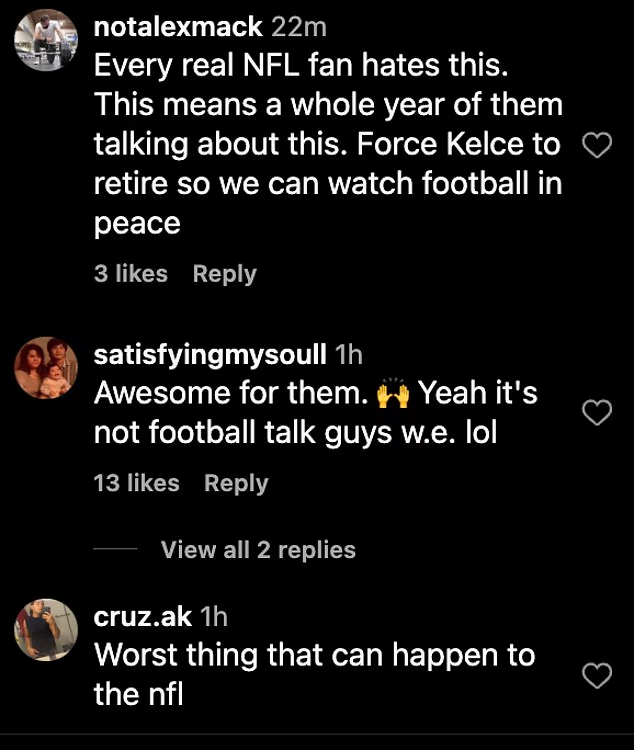Reply to satisfyingmysoull's comment

(x=236, y=484)
